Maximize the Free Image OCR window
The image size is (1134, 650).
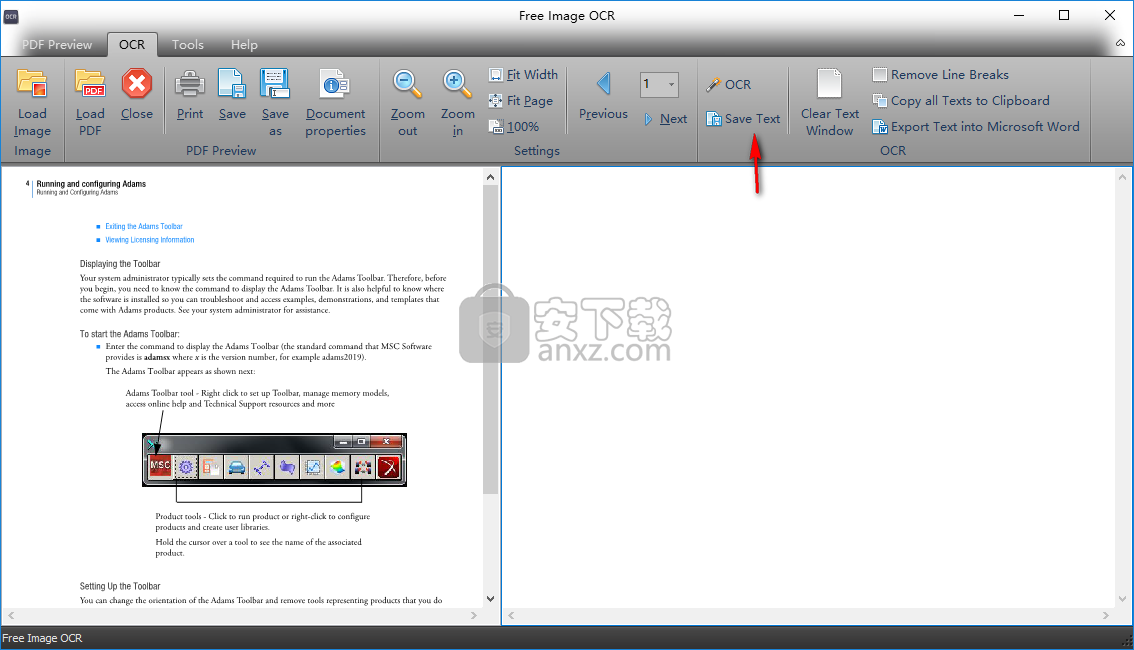[1064, 15]
